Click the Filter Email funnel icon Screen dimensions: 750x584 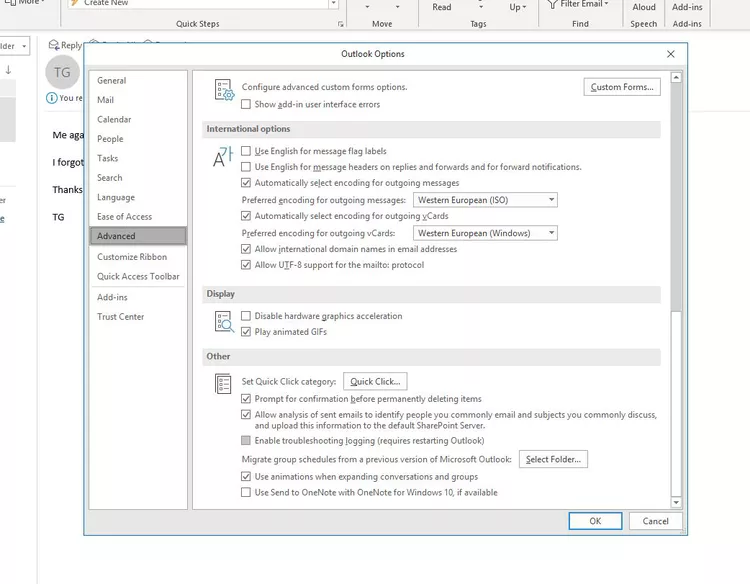(552, 4)
